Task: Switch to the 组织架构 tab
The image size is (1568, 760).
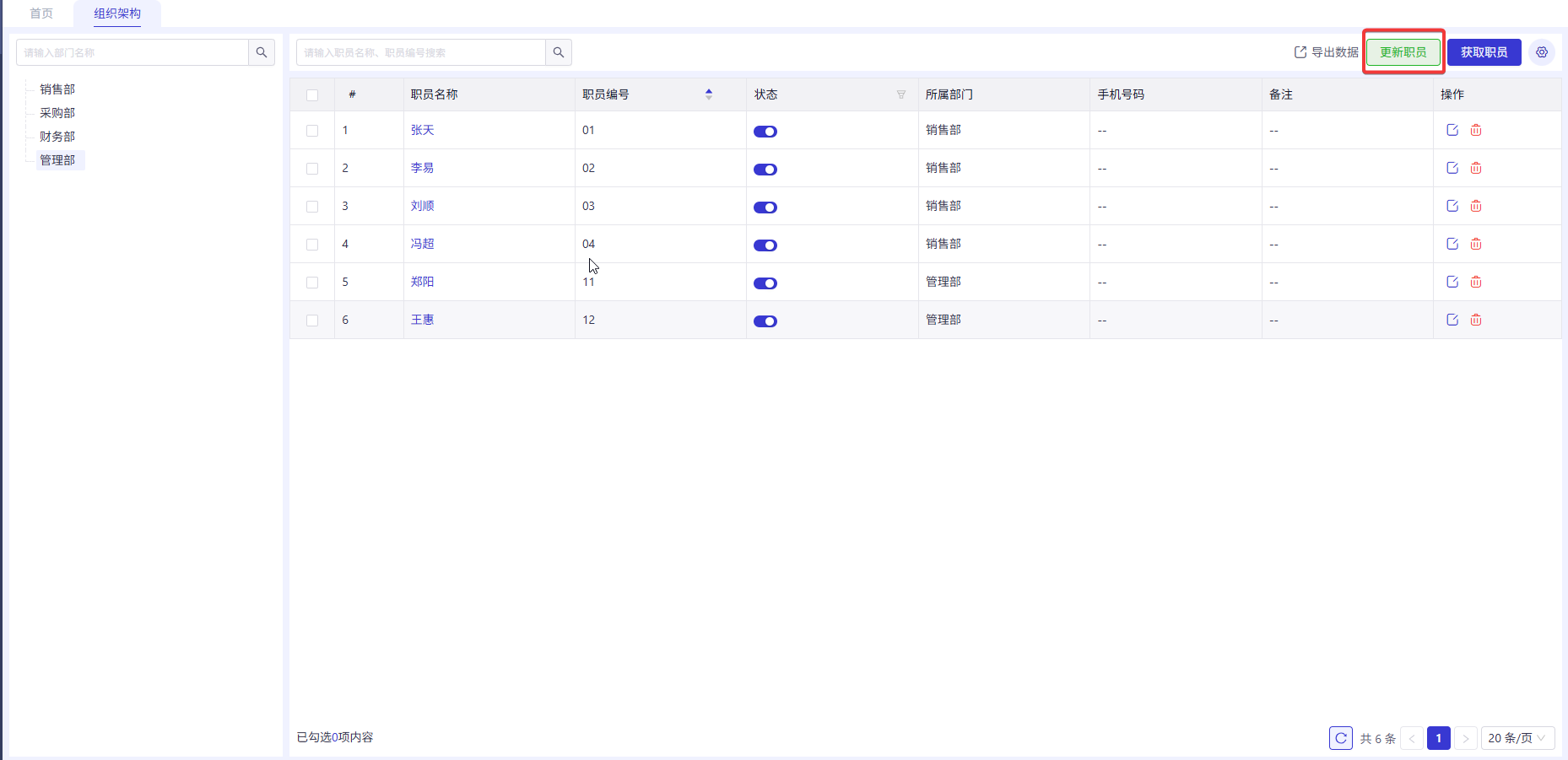Action: point(117,13)
